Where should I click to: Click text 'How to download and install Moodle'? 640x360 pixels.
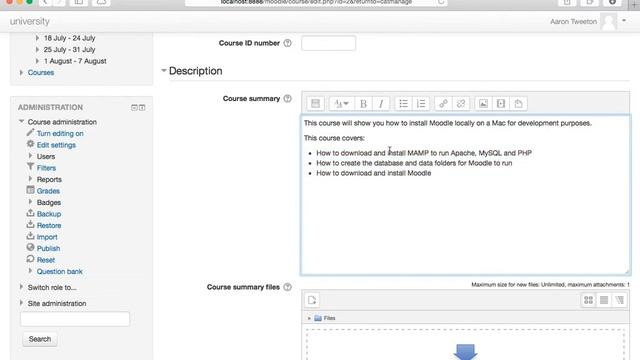pyautogui.click(x=373, y=173)
